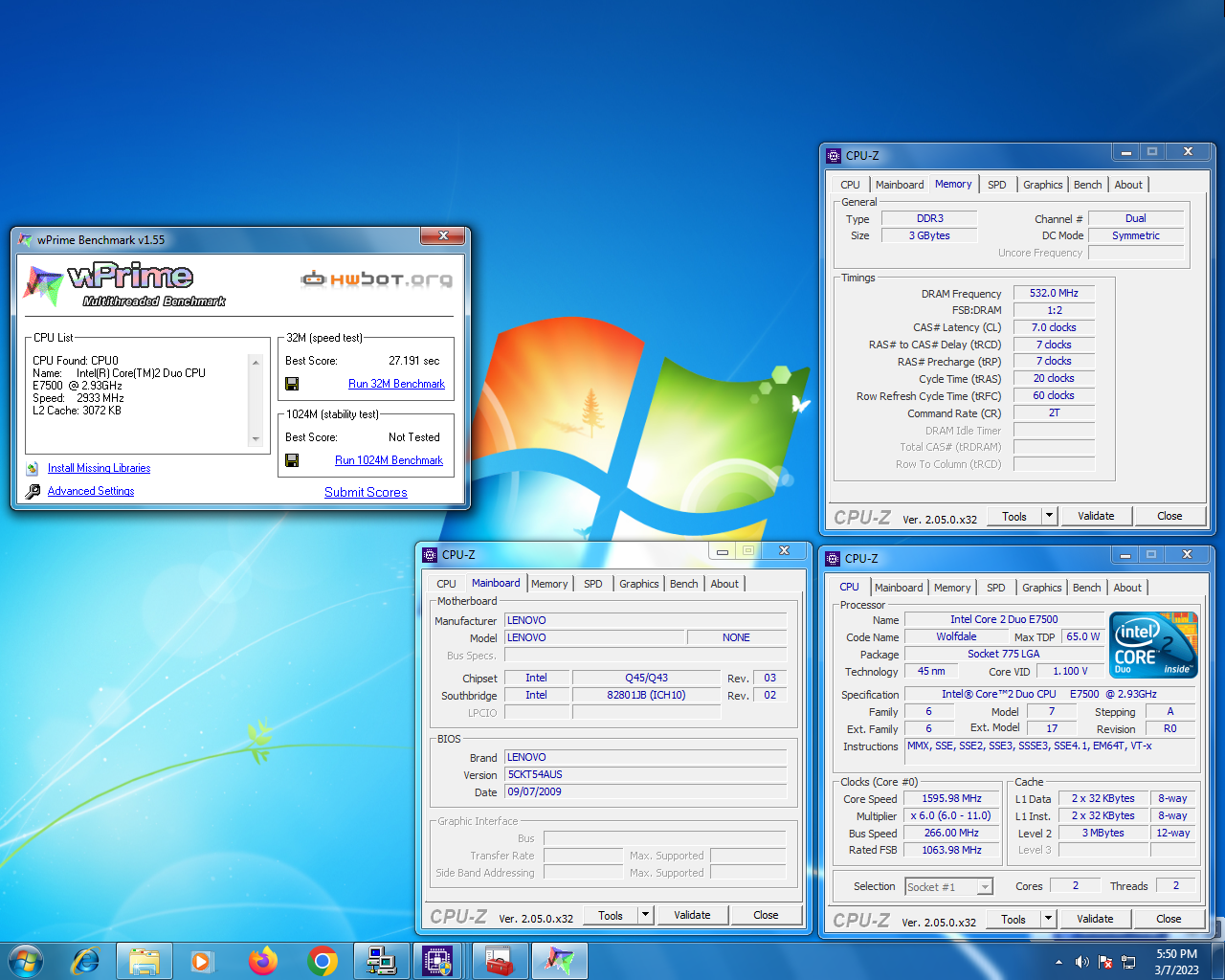Click the CPU-Z title icon in the Mainboard window
This screenshot has height=980, width=1225.
click(x=429, y=554)
